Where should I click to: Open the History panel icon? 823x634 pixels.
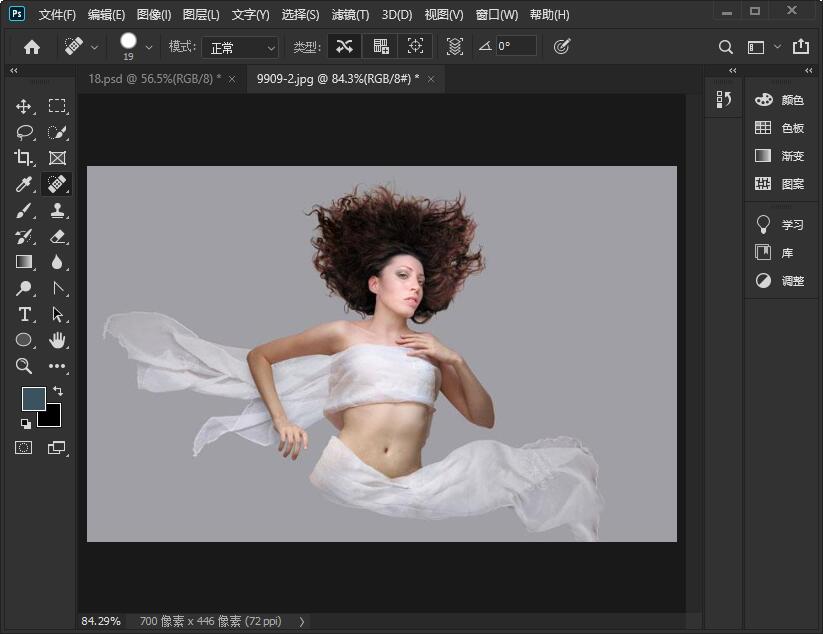(x=725, y=99)
